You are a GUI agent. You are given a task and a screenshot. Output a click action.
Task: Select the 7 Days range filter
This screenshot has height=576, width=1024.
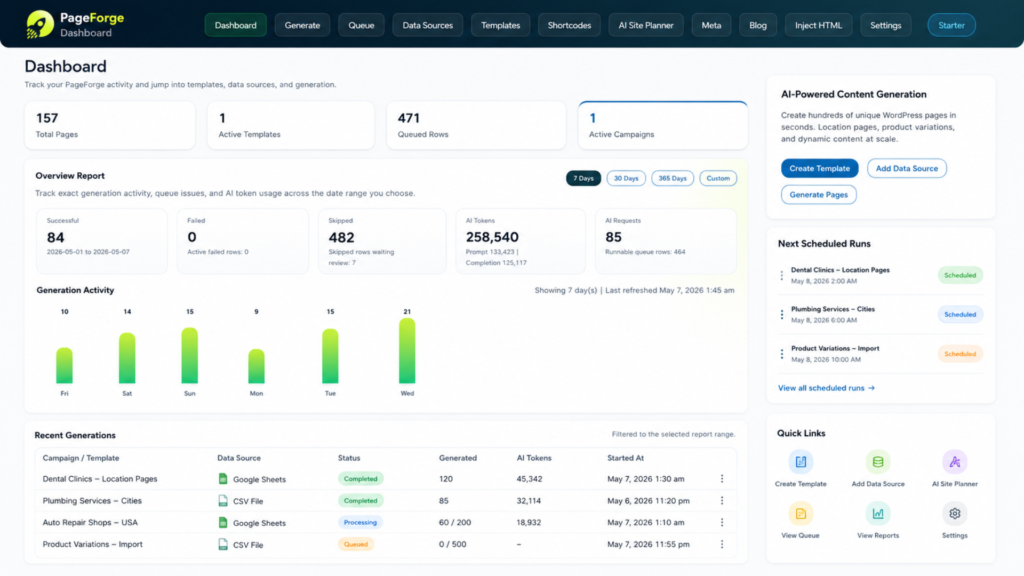pos(583,178)
